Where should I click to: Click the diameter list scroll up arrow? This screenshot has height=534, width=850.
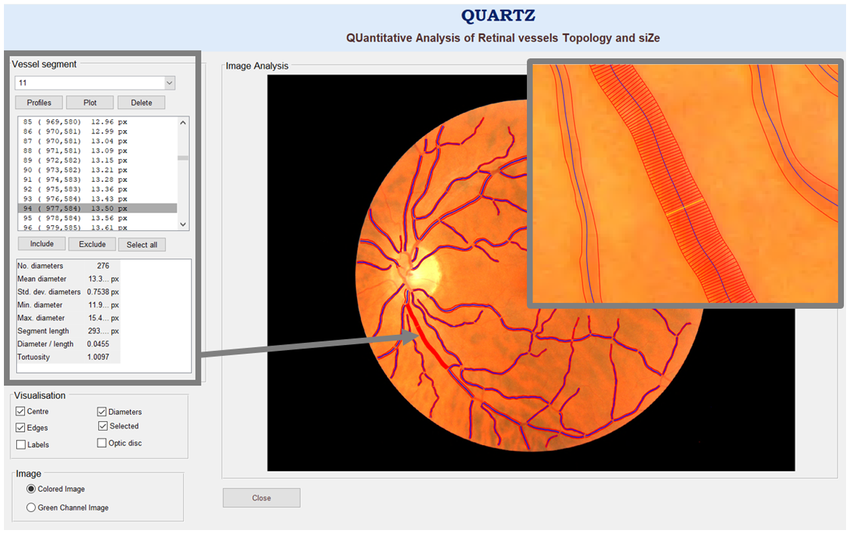183,123
